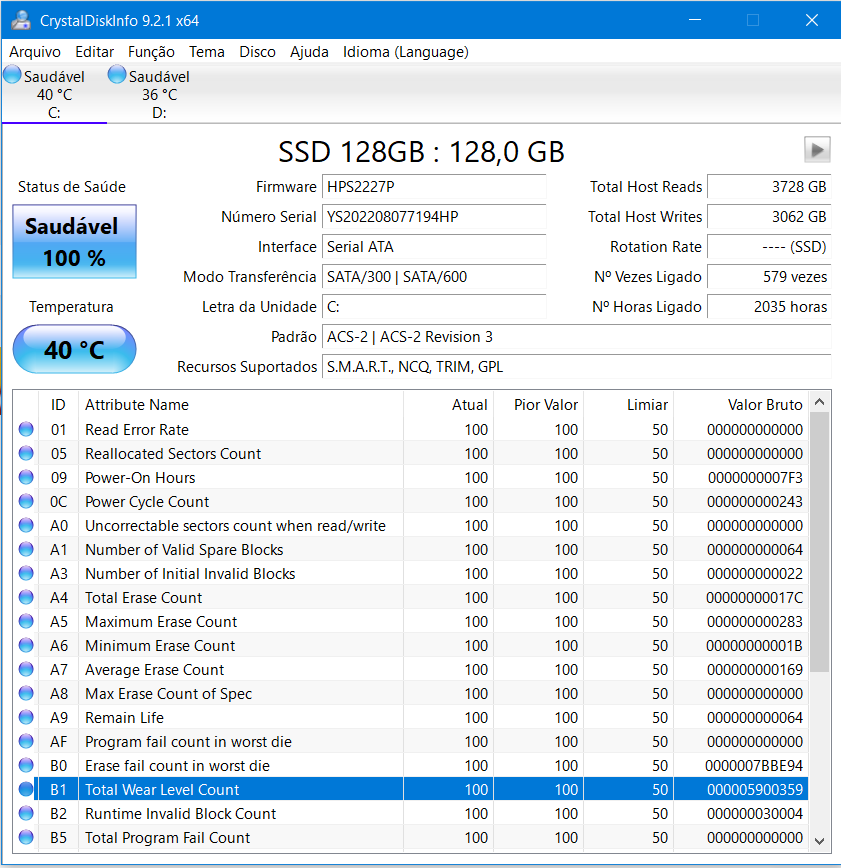841x868 pixels.
Task: Click the Rotation Rate value field
Action: [x=769, y=246]
